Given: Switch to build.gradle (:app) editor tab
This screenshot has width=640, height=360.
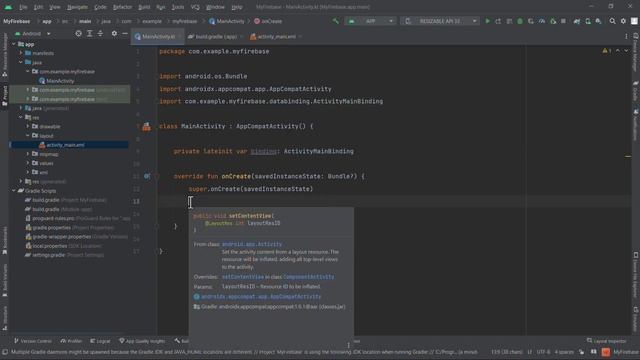Looking at the screenshot, I should [216, 36].
